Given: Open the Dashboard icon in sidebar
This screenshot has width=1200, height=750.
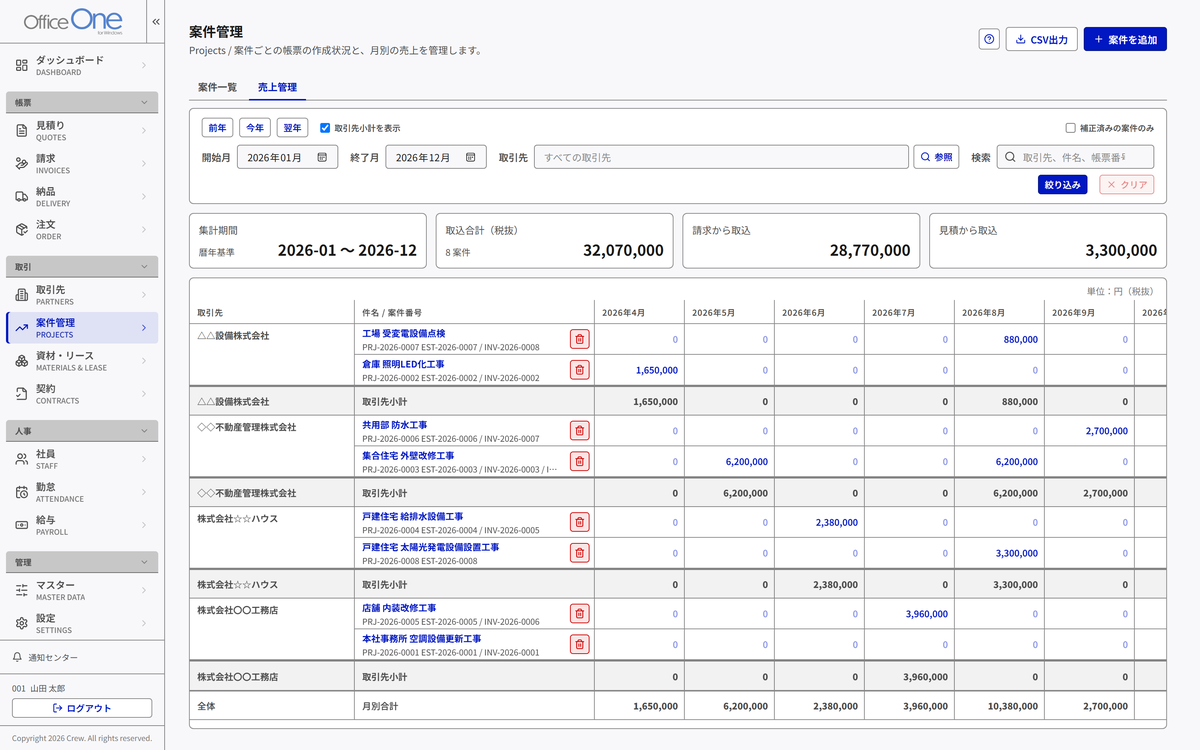Looking at the screenshot, I should pos(22,65).
